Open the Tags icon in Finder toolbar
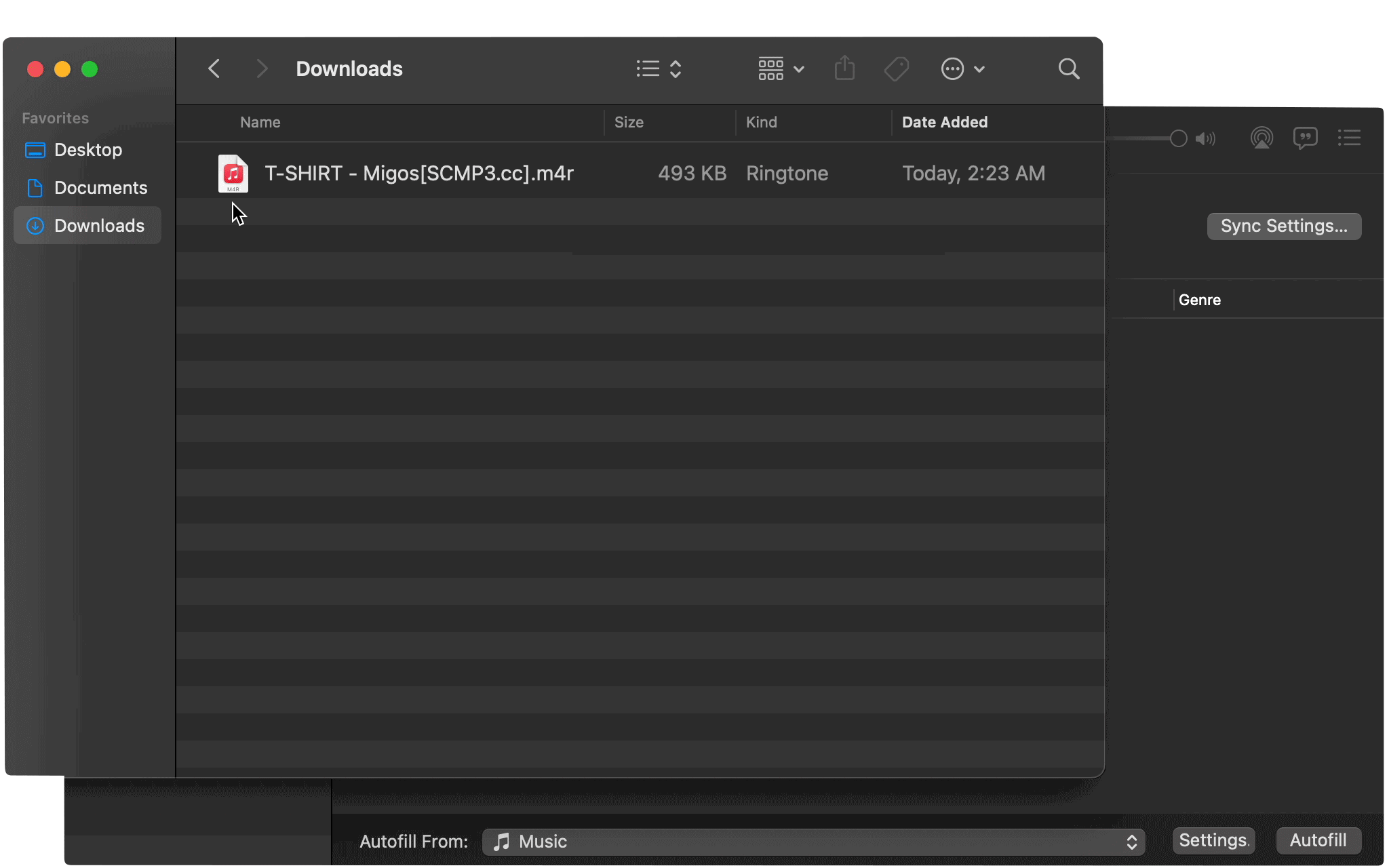Image resolution: width=1389 pixels, height=868 pixels. tap(897, 68)
